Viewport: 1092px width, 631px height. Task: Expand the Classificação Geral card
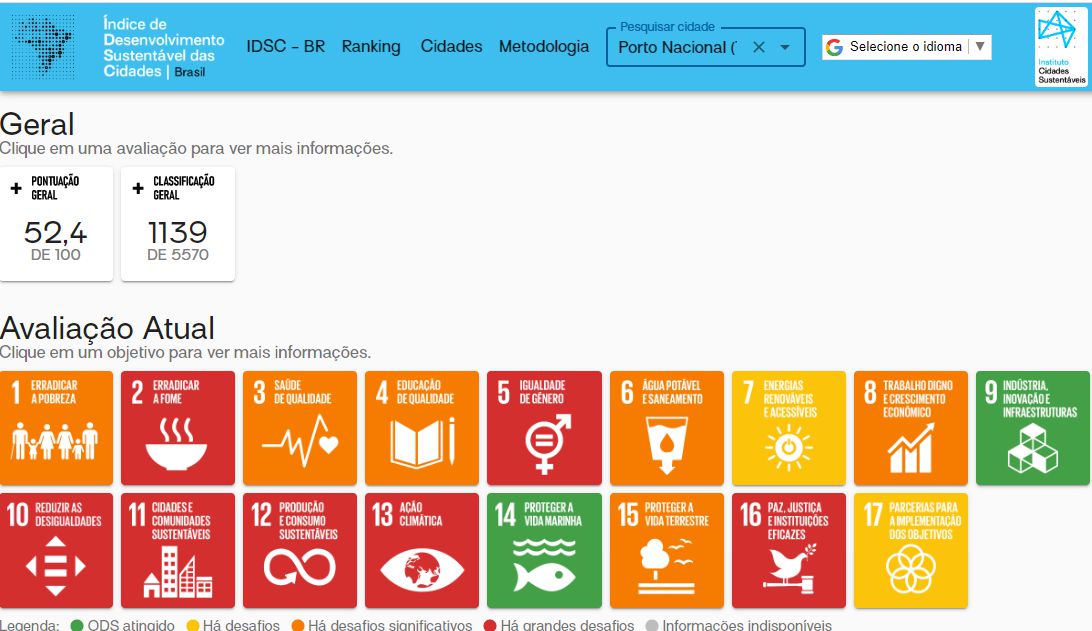coord(178,224)
